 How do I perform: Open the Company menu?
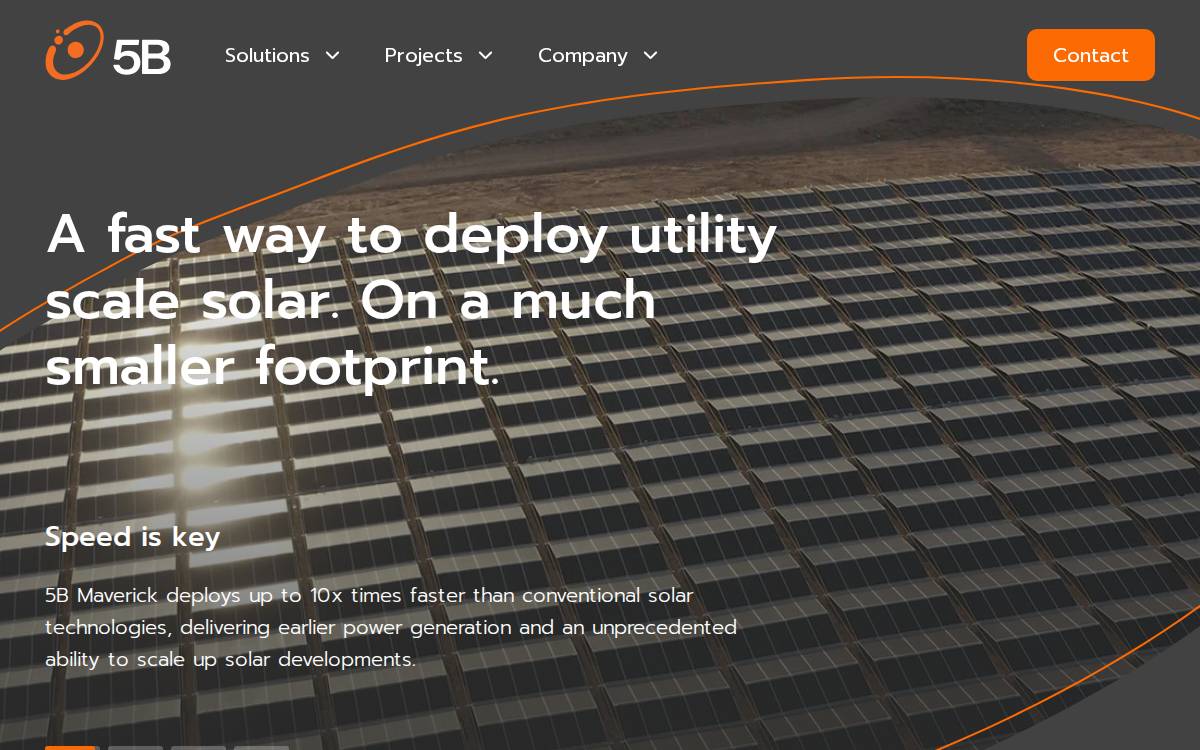pos(582,55)
